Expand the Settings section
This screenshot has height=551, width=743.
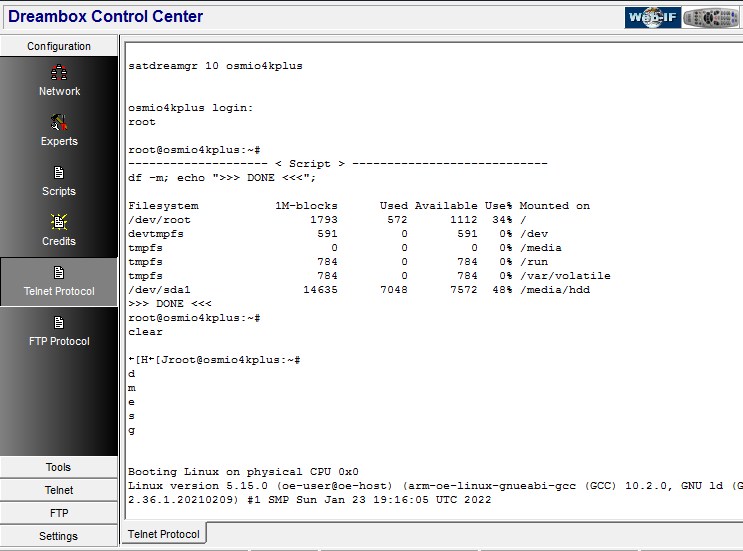(59, 536)
